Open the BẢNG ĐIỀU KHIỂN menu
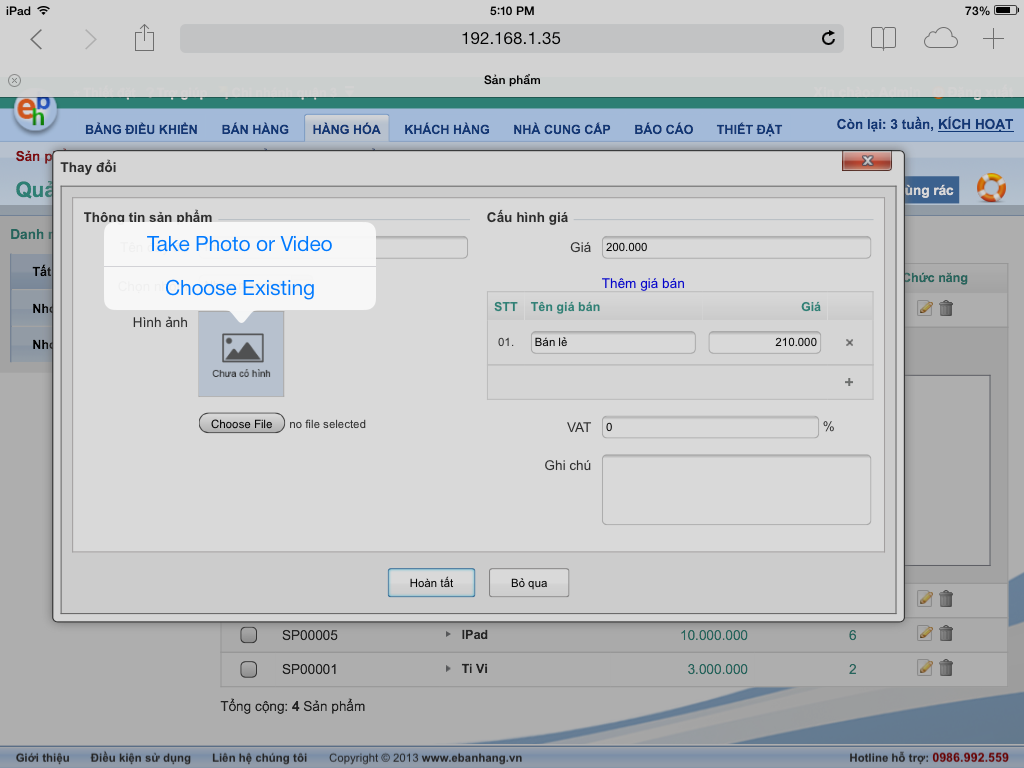 (x=141, y=129)
